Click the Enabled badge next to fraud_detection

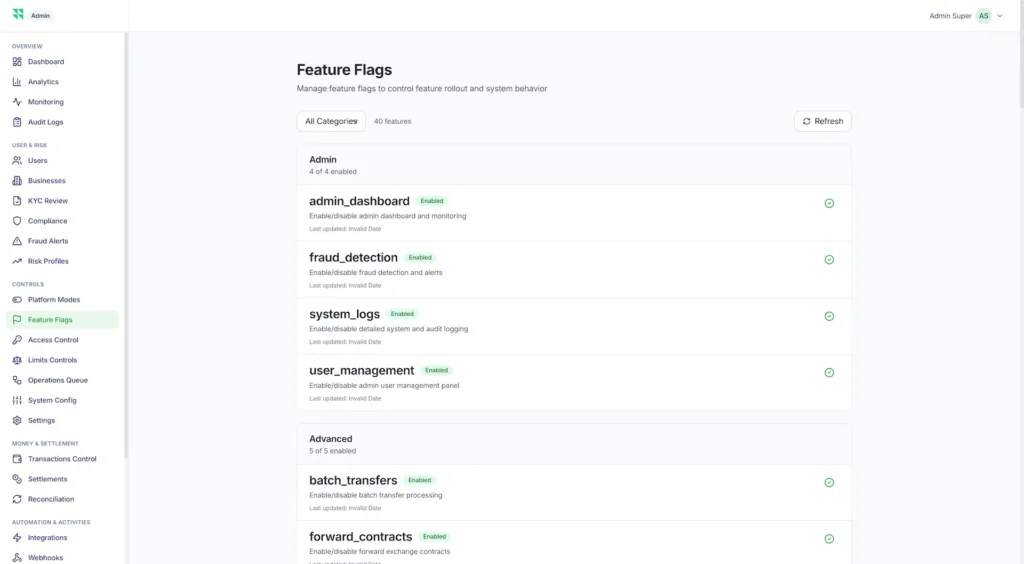[x=420, y=258]
